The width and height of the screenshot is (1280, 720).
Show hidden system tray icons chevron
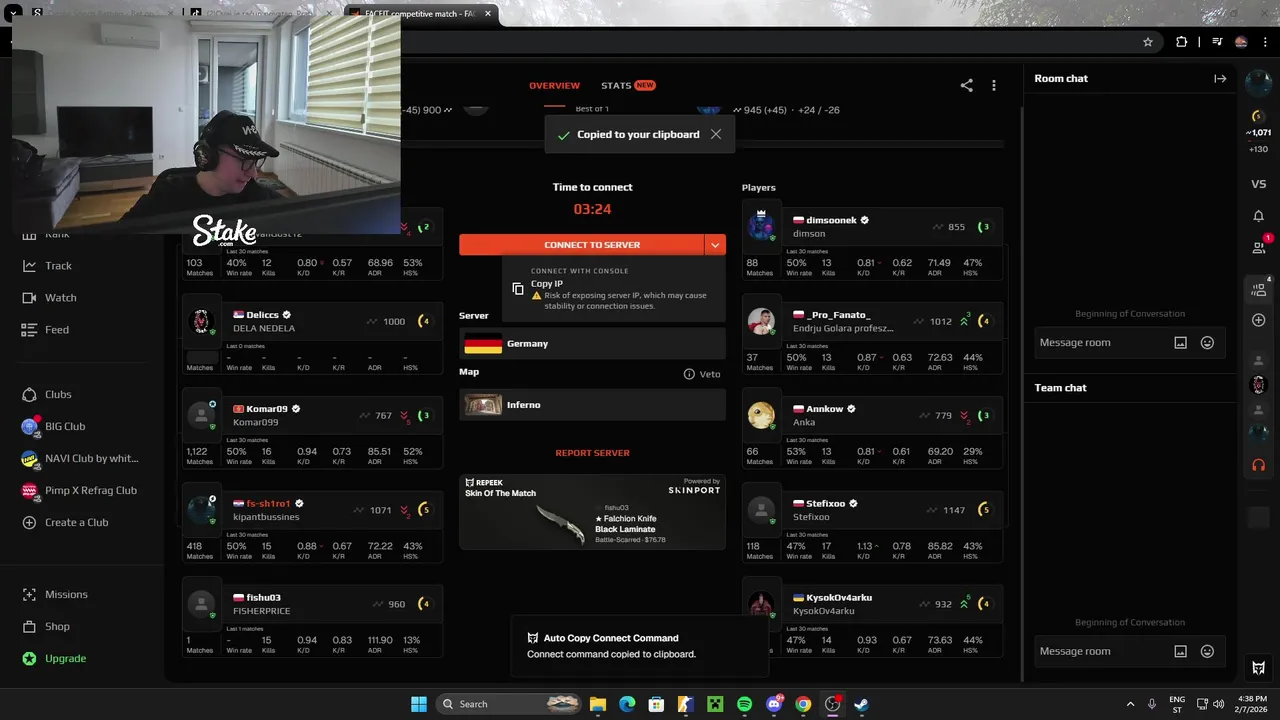(1130, 704)
